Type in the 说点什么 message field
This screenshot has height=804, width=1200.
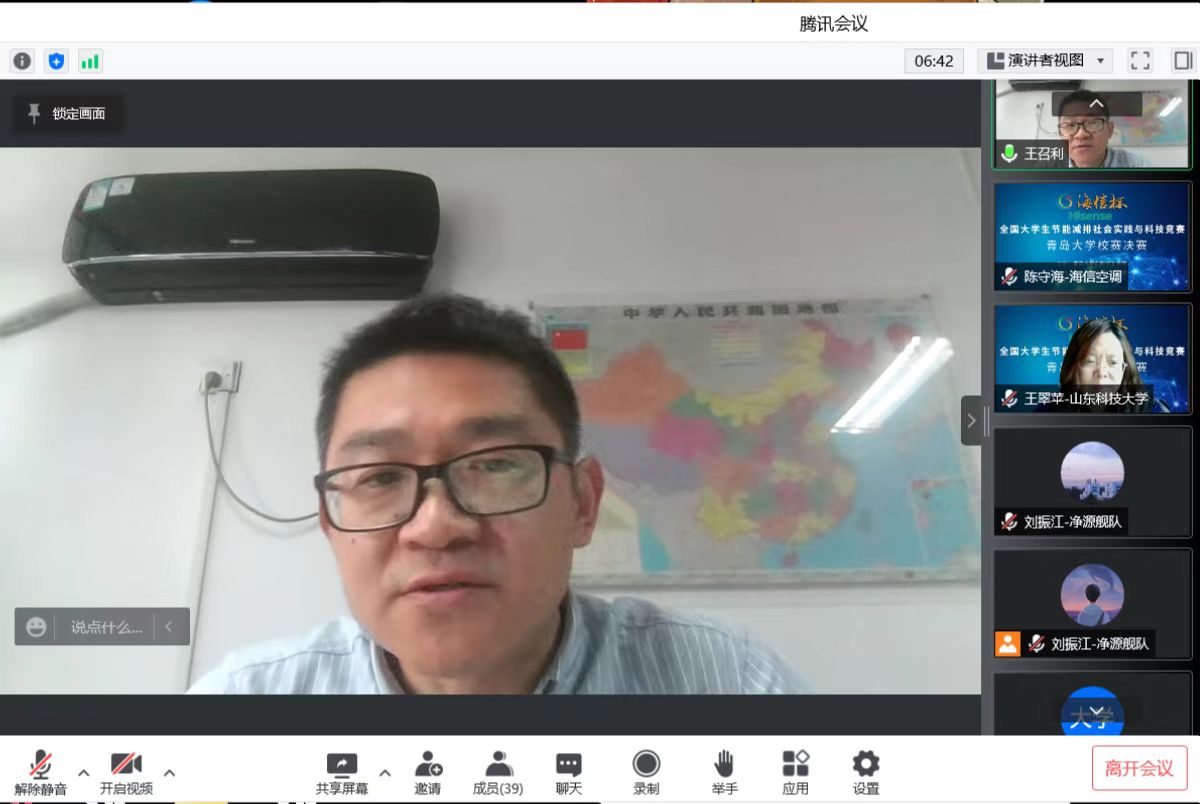point(106,627)
